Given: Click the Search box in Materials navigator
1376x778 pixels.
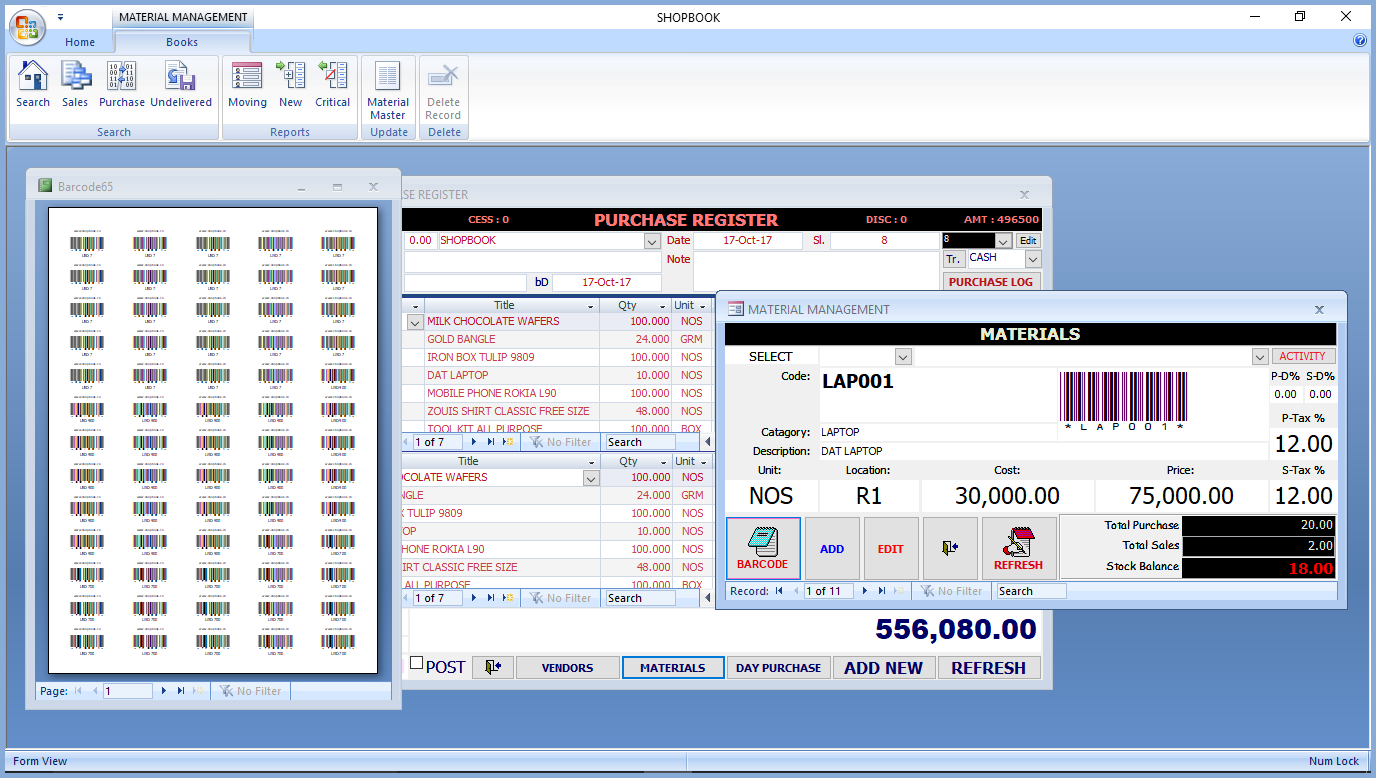Looking at the screenshot, I should click(1031, 591).
